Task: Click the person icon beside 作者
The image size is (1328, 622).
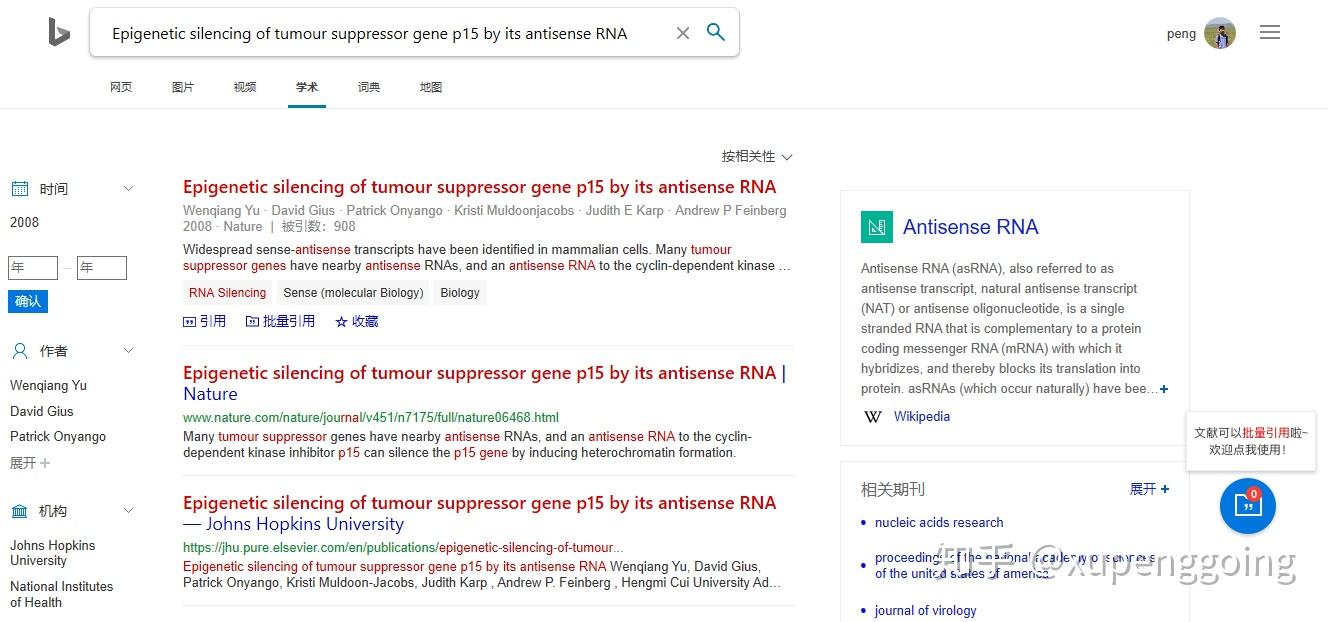Action: tap(20, 351)
